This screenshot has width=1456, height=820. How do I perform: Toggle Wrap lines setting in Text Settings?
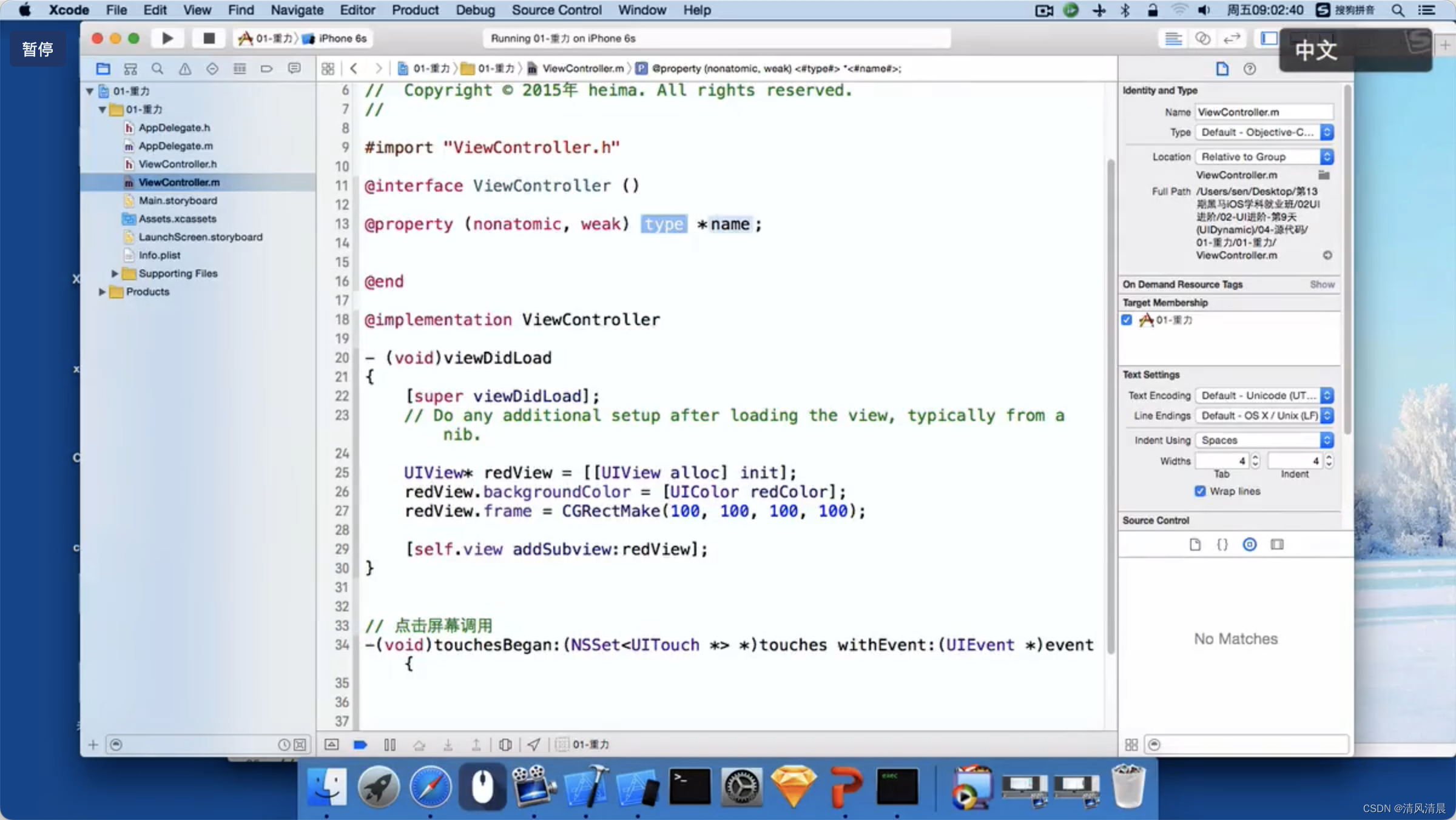1198,490
